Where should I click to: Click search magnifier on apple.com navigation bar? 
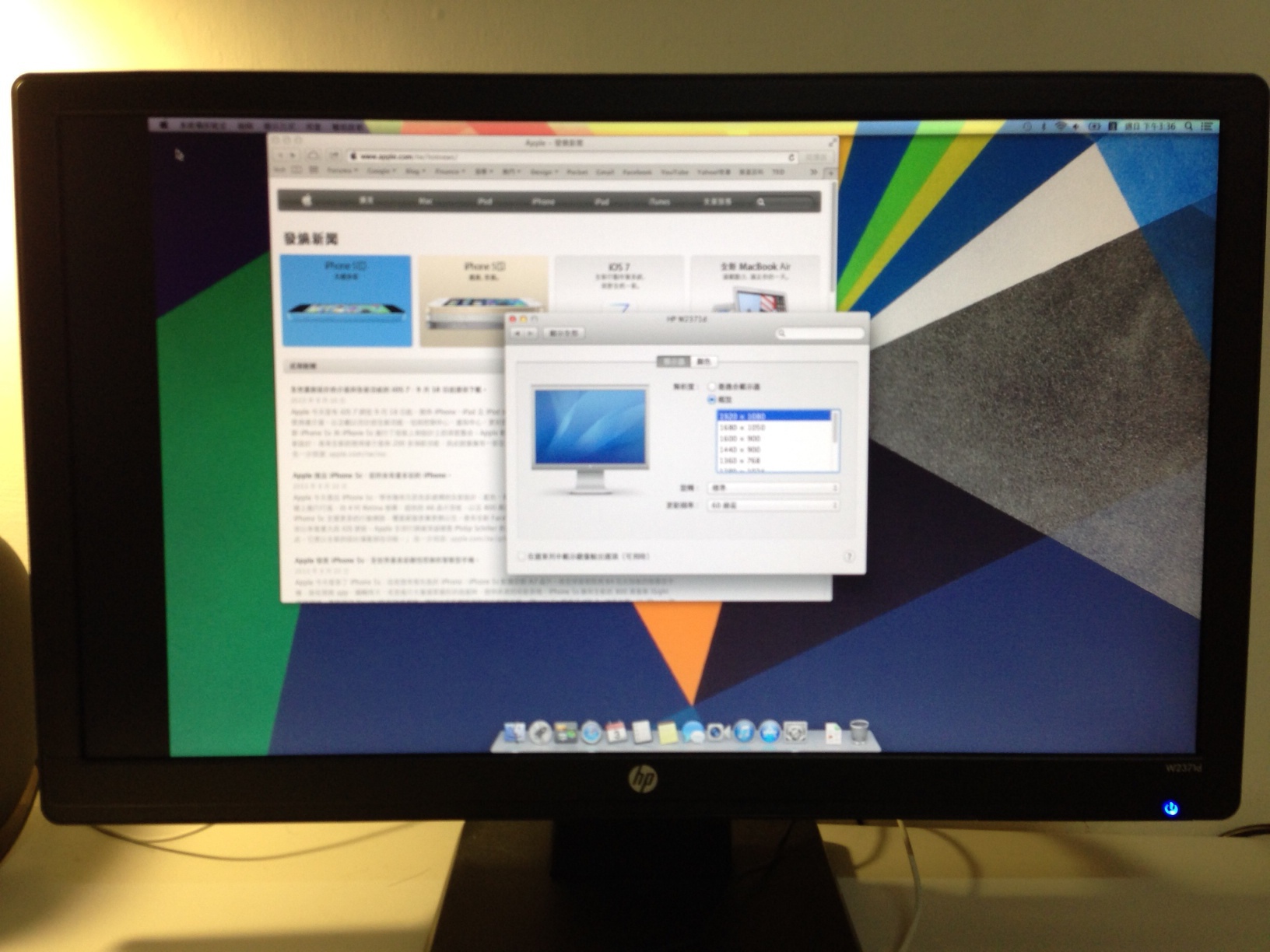coord(761,202)
